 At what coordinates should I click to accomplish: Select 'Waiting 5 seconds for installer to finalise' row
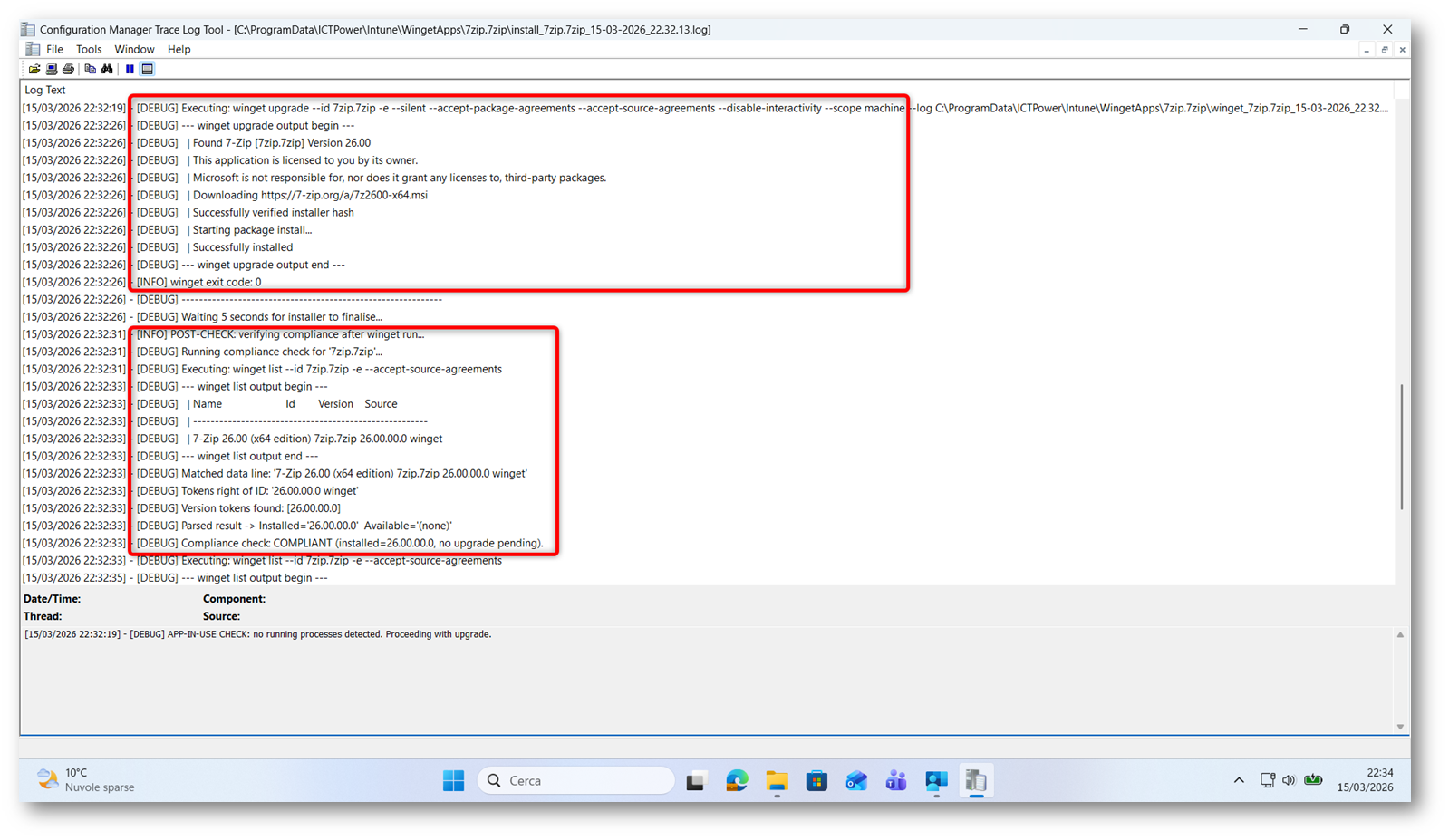707,317
